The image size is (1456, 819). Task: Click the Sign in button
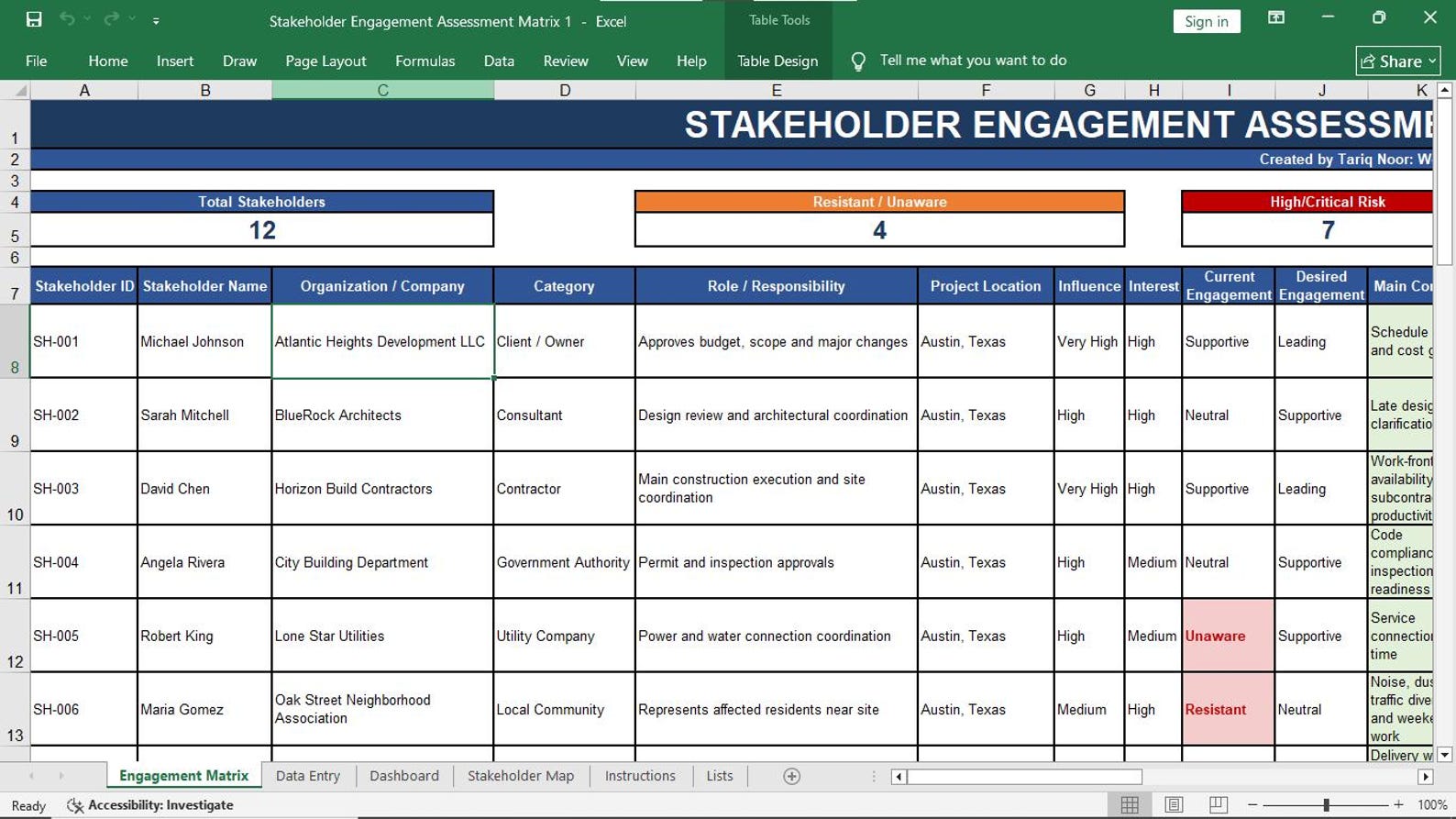[1207, 21]
